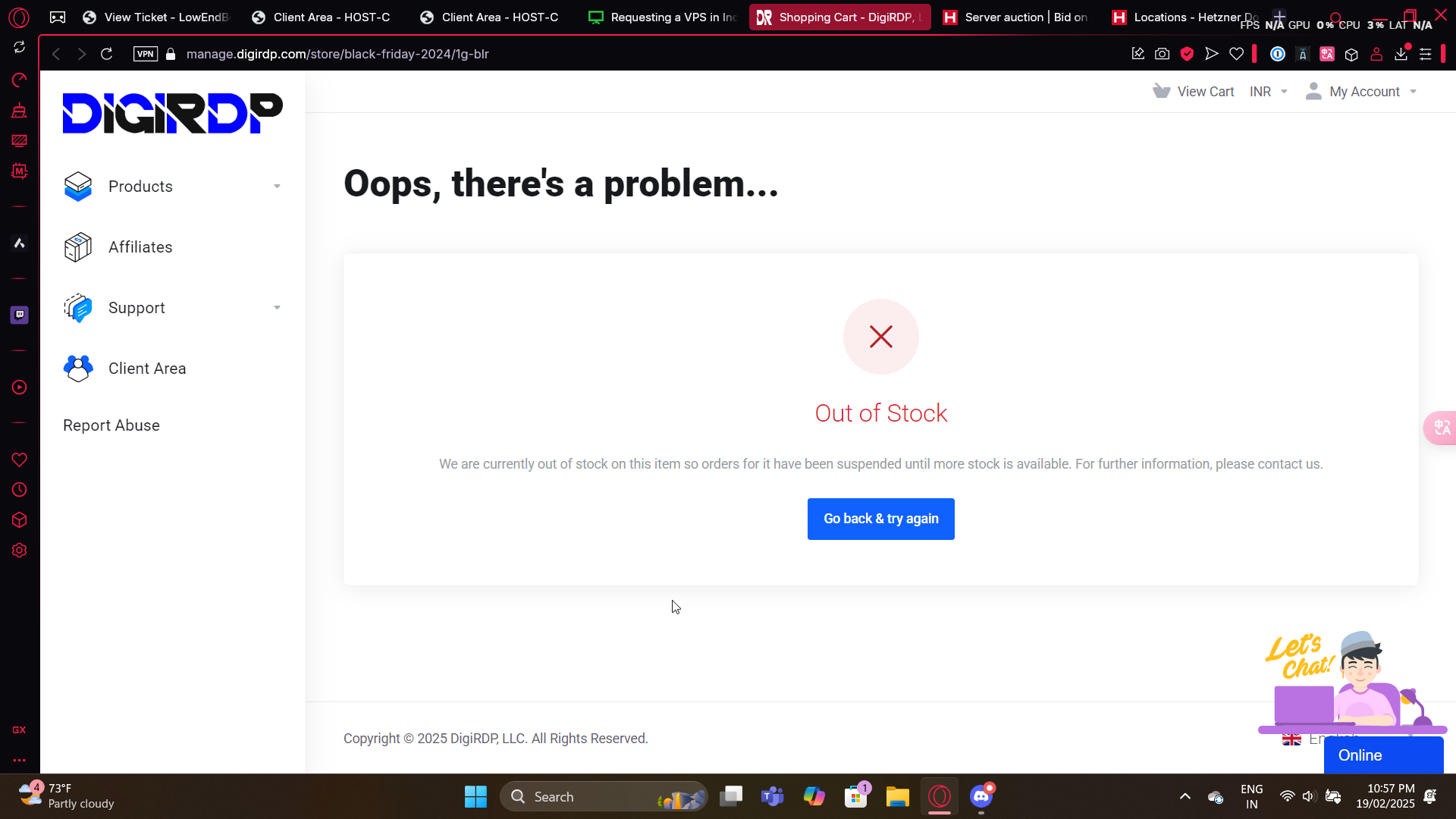1456x819 pixels.
Task: Open Twitch in the sidebar
Action: coord(20,315)
